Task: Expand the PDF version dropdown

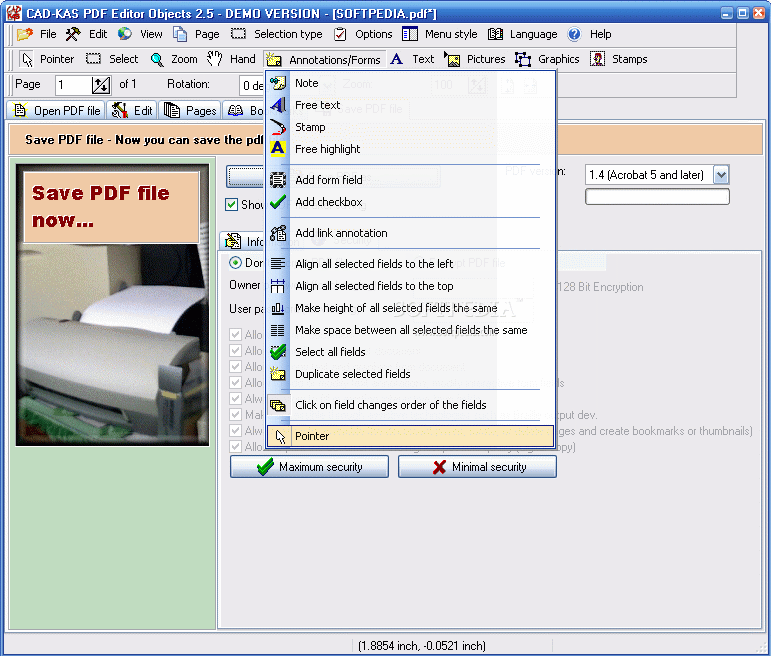Action: click(x=721, y=175)
